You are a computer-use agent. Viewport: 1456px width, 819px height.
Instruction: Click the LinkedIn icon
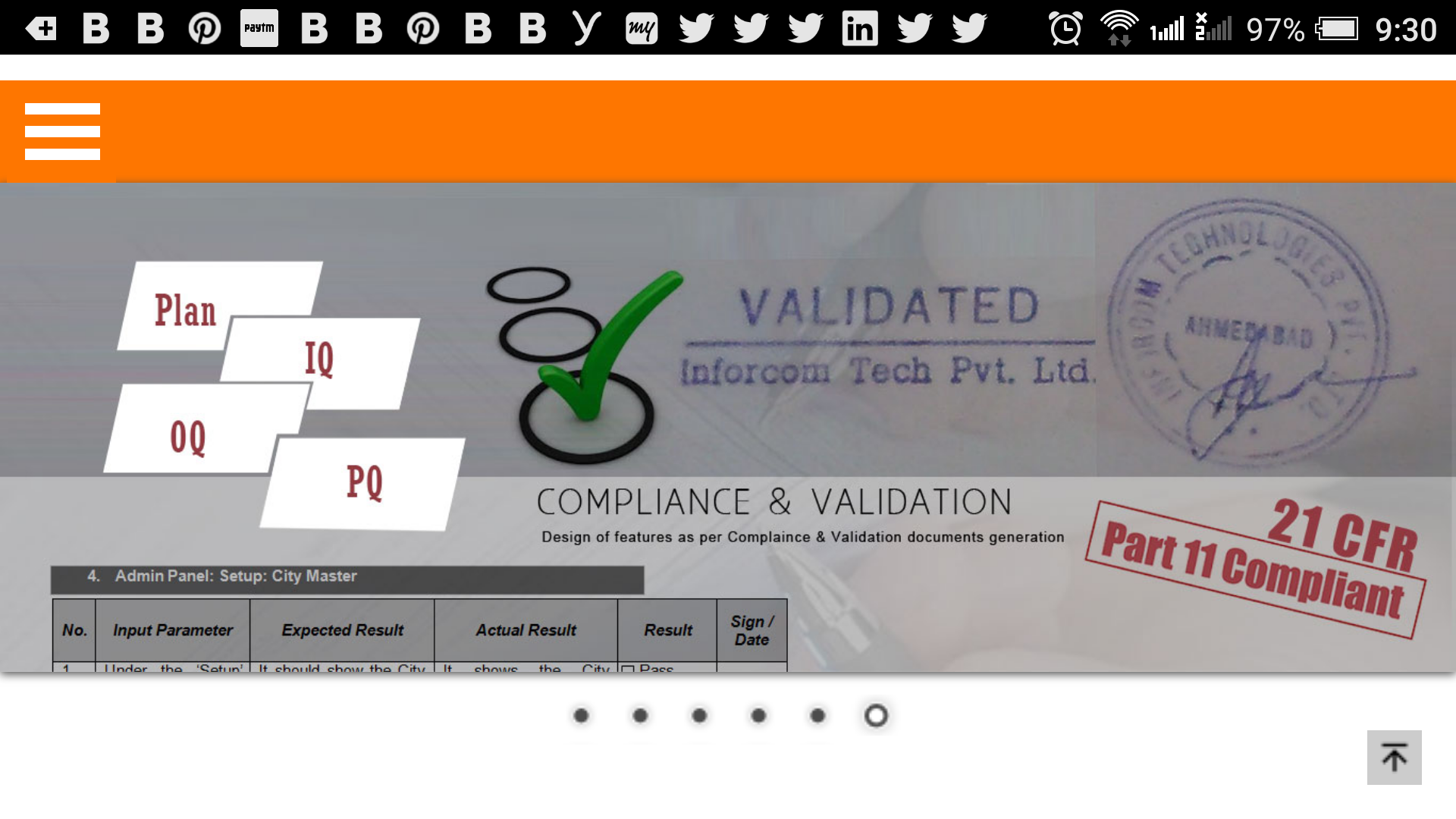click(x=858, y=28)
